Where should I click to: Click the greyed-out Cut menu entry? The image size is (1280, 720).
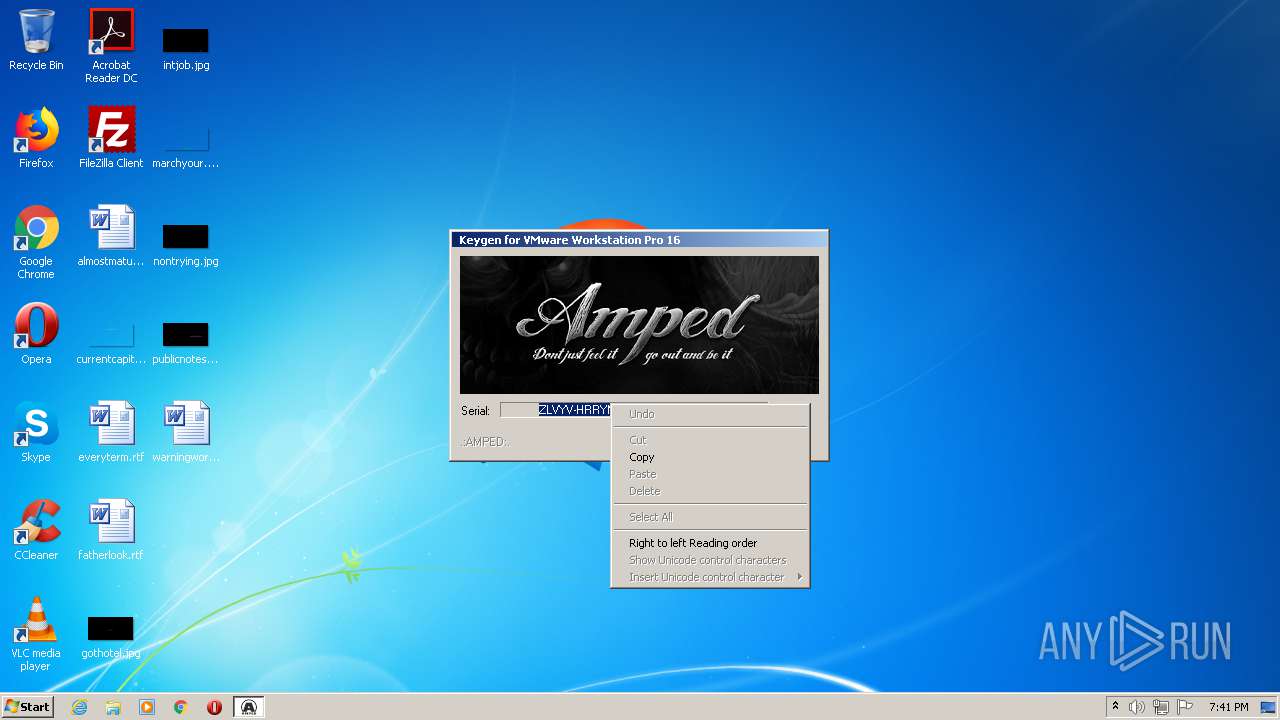click(x=710, y=440)
